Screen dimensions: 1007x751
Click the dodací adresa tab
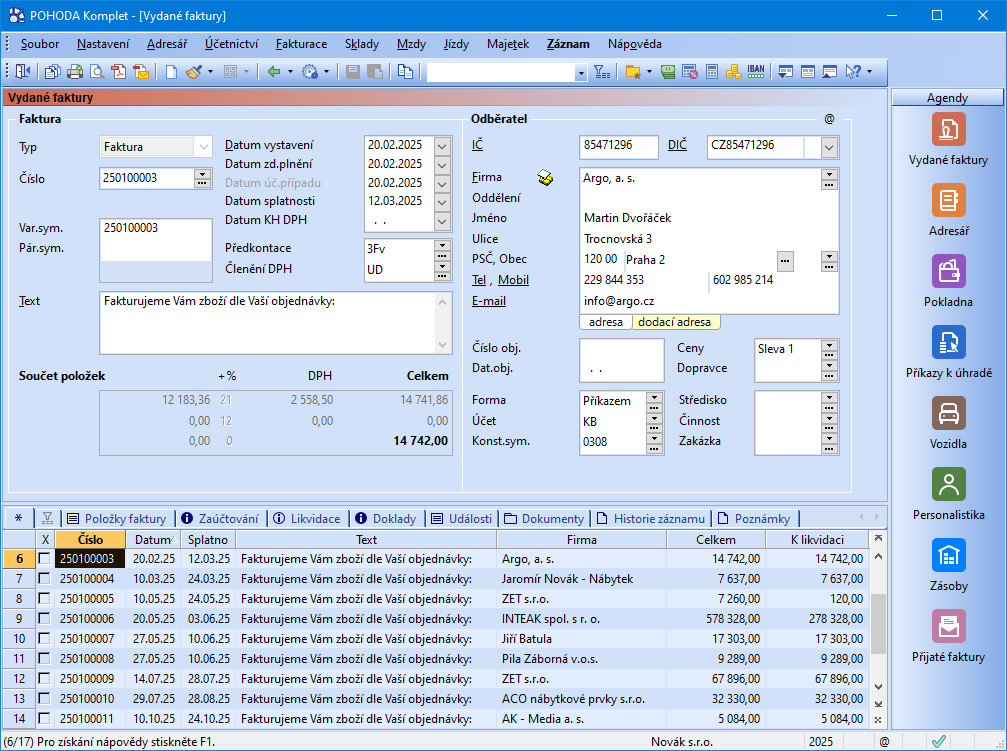click(675, 322)
